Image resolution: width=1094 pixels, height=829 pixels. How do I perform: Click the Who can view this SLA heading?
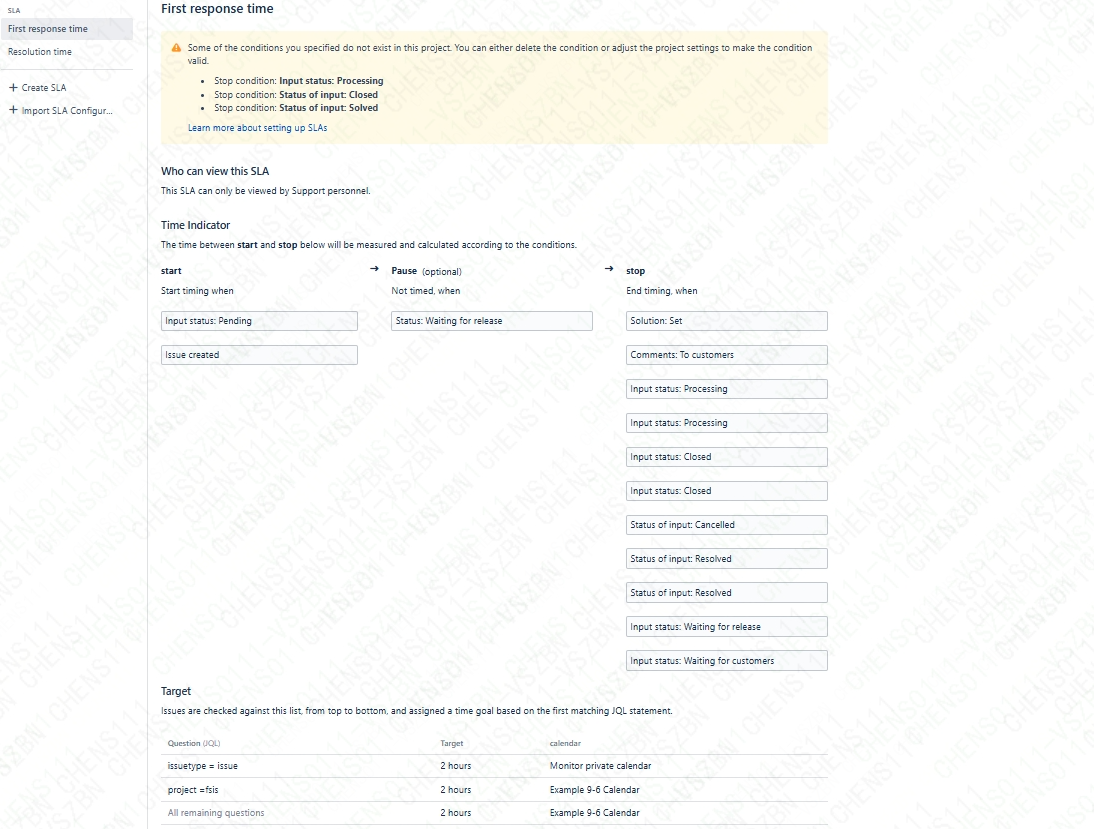coord(215,171)
